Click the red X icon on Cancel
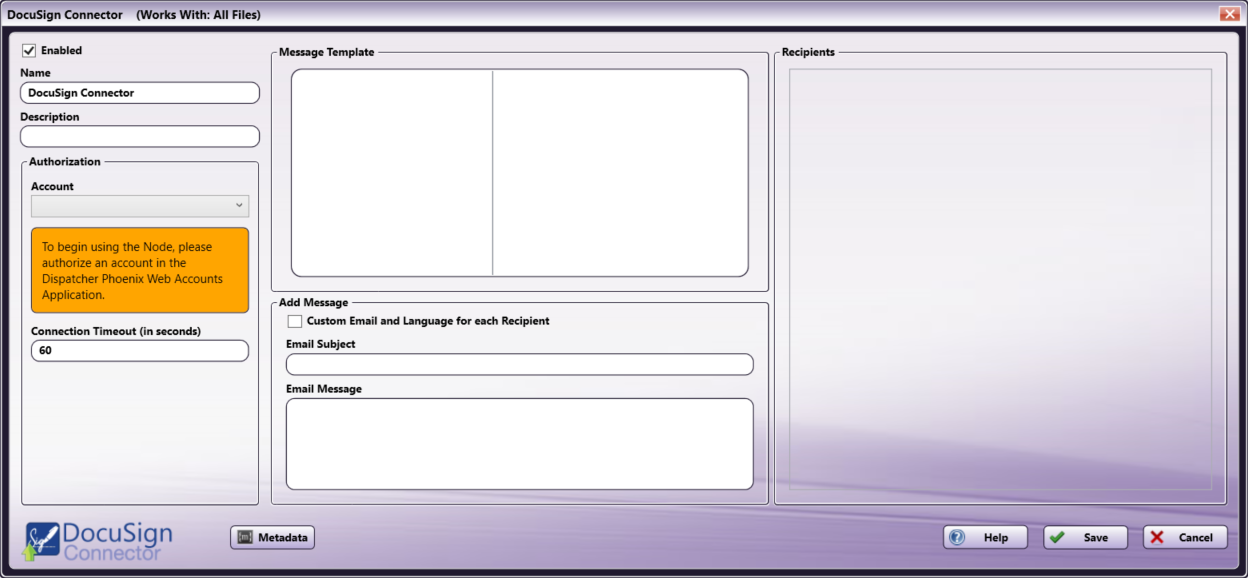The width and height of the screenshot is (1248, 578). coord(1157,537)
